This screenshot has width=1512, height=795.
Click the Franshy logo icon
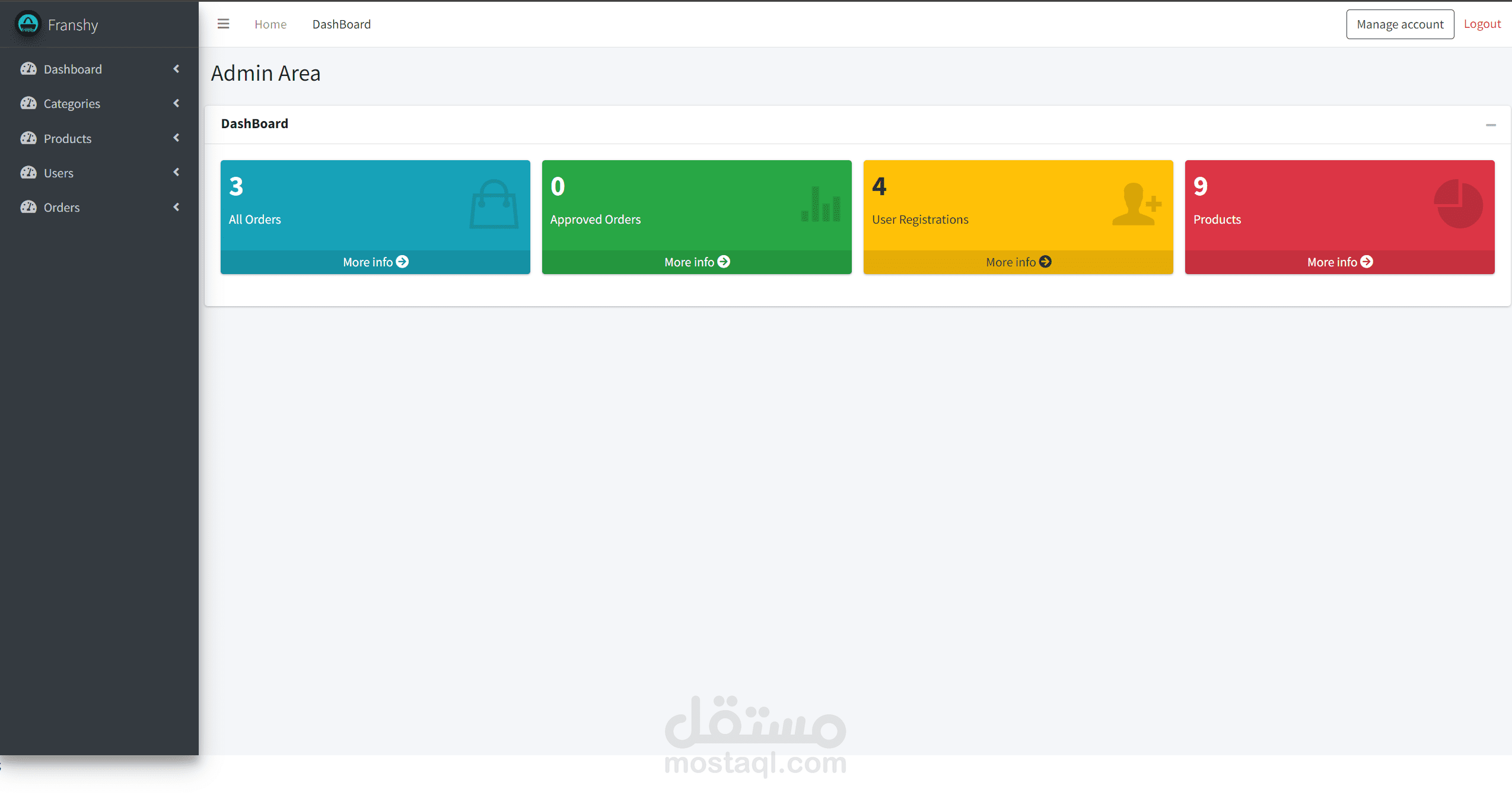[x=28, y=24]
